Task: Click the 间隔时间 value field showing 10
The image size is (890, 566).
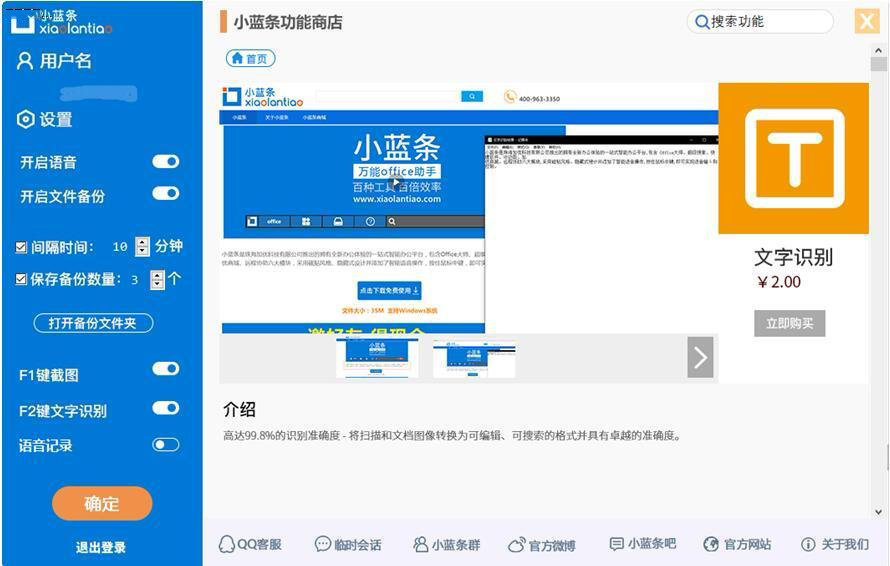Action: (x=120, y=247)
